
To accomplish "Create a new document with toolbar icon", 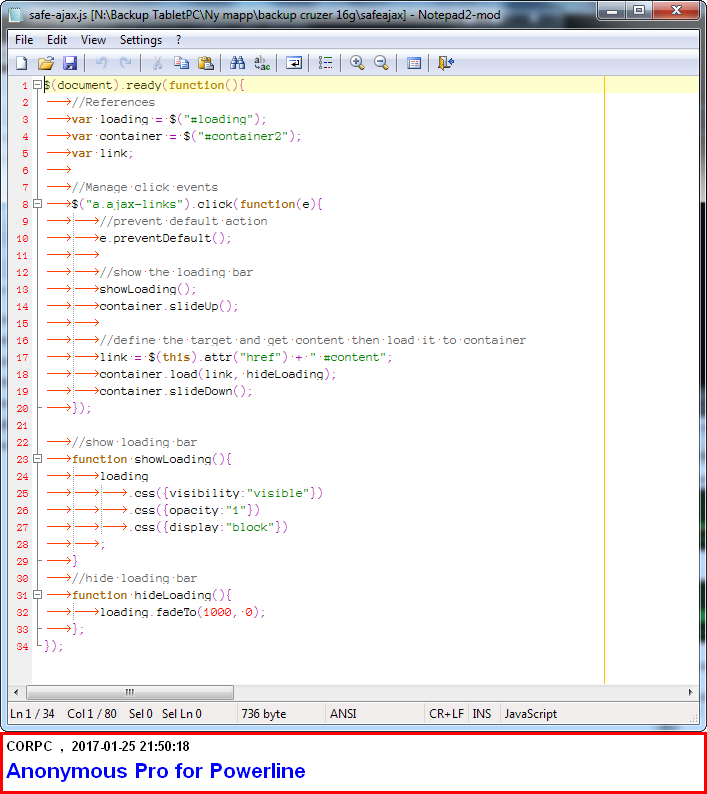I will (22, 63).
